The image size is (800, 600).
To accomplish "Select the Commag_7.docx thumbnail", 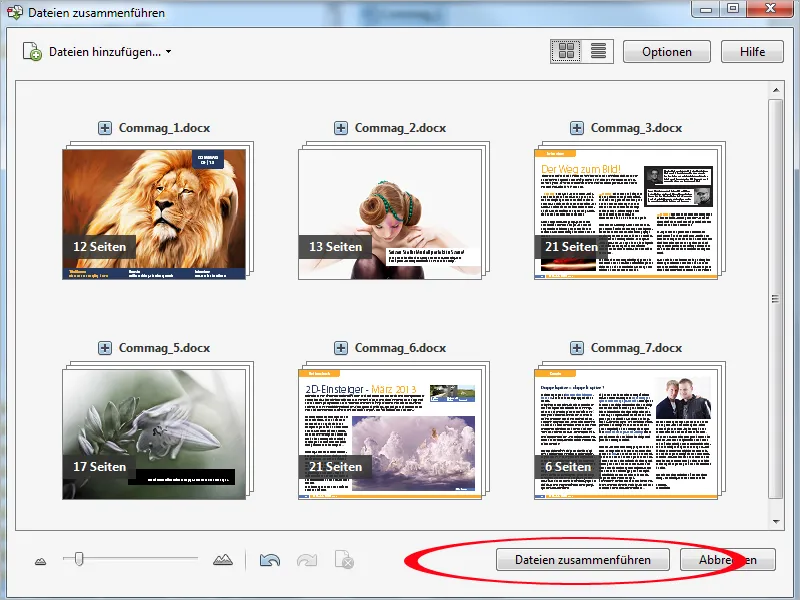I will pyautogui.click(x=626, y=434).
